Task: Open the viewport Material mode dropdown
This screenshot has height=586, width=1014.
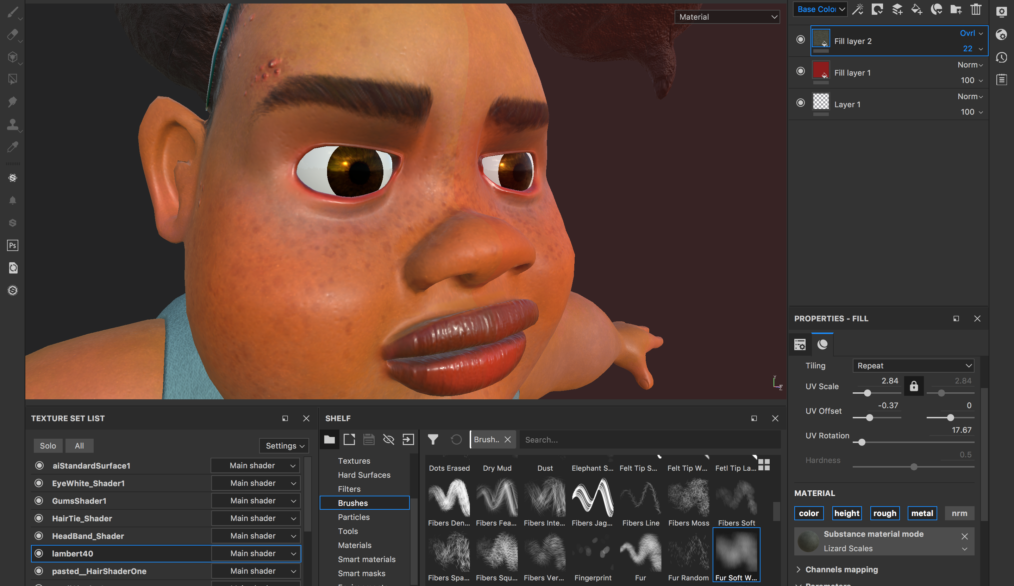Action: coord(728,17)
